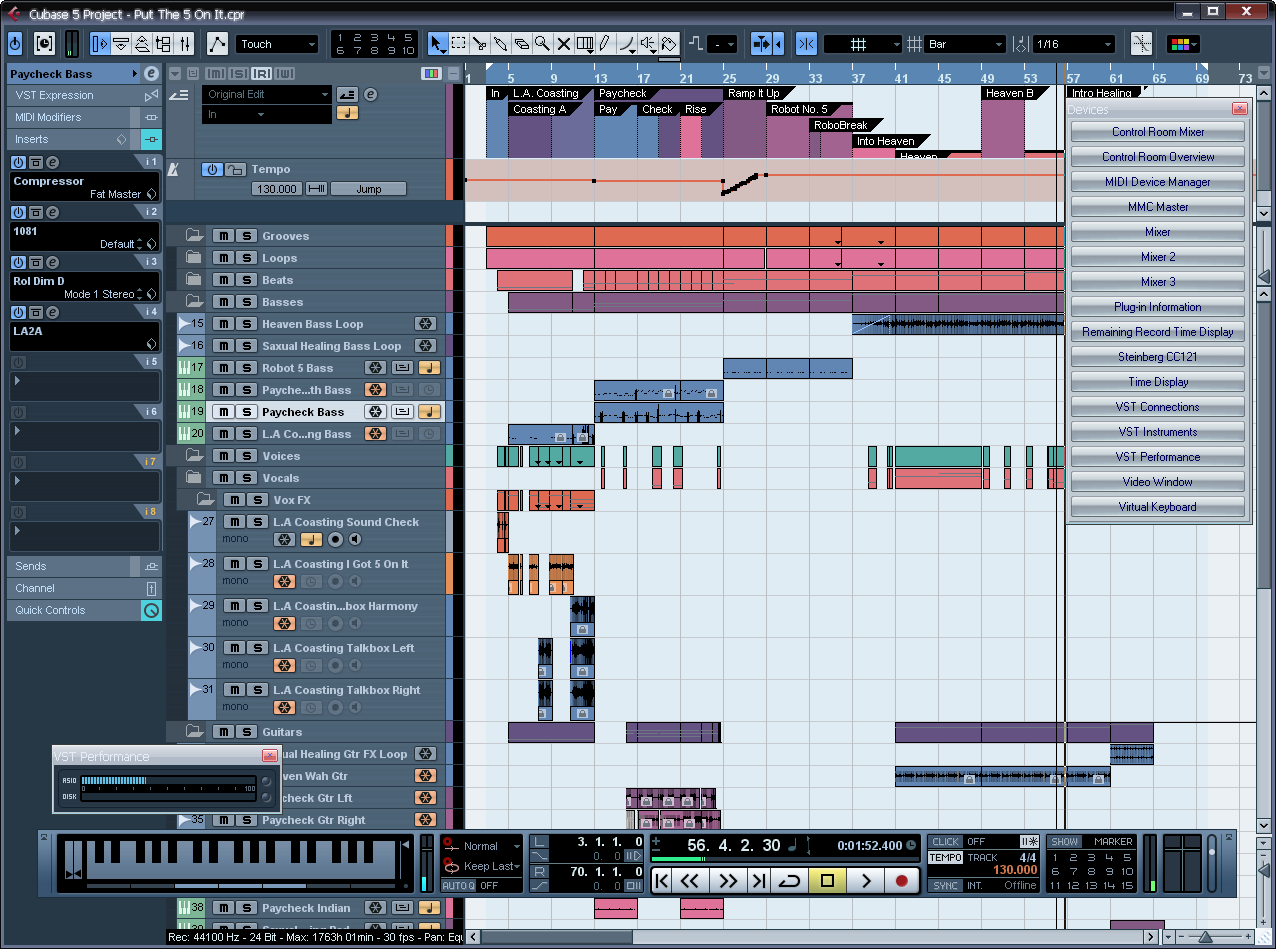Click the Stop transport button
Screen dimensions: 1276x949
pyautogui.click(x=827, y=881)
